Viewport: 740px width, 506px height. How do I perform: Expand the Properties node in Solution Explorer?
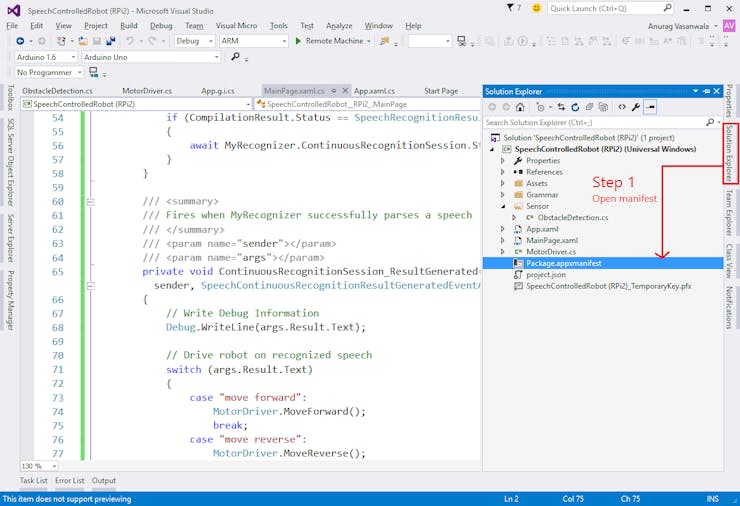pos(503,160)
